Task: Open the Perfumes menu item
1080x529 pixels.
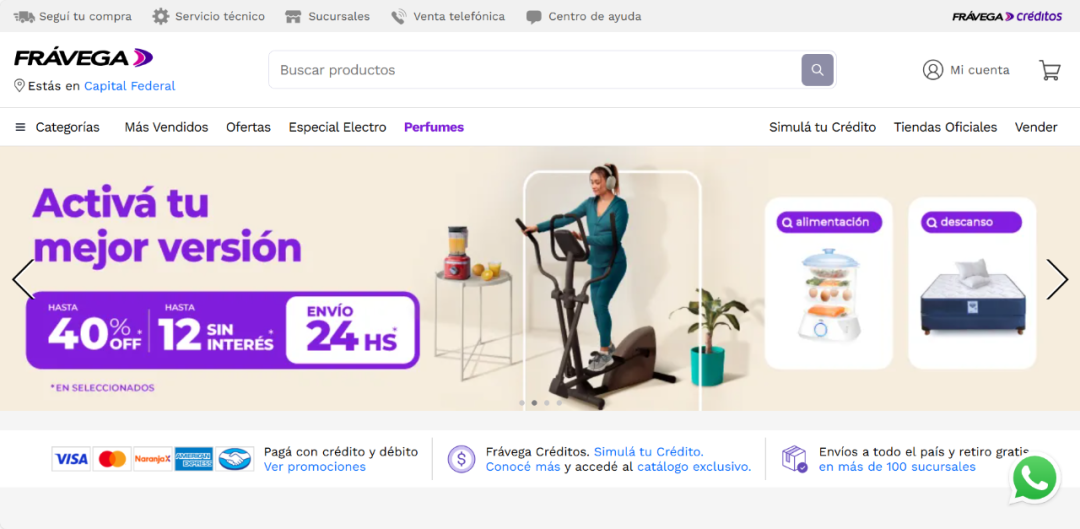Action: point(434,127)
